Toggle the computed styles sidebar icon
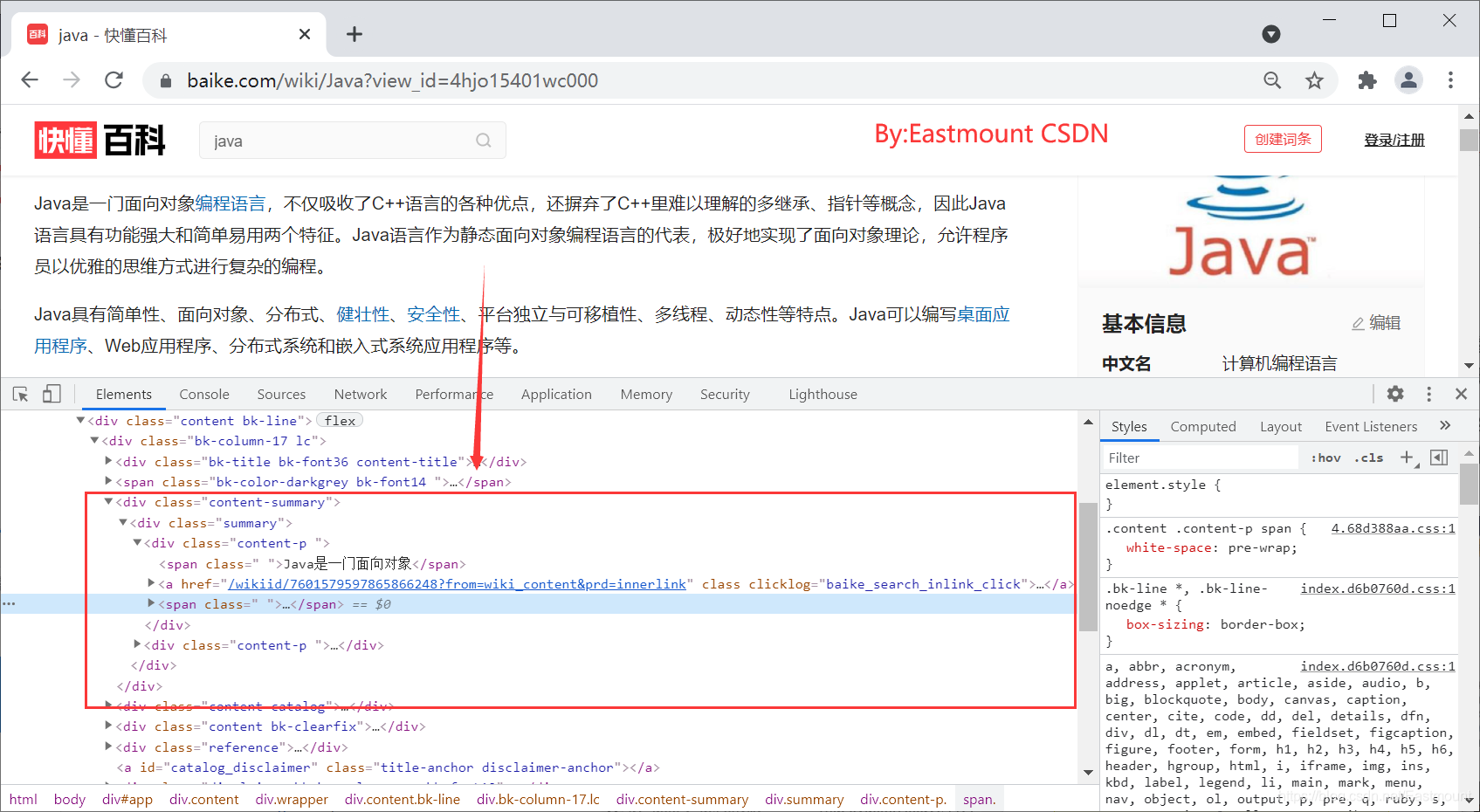1480x812 pixels. [1439, 458]
